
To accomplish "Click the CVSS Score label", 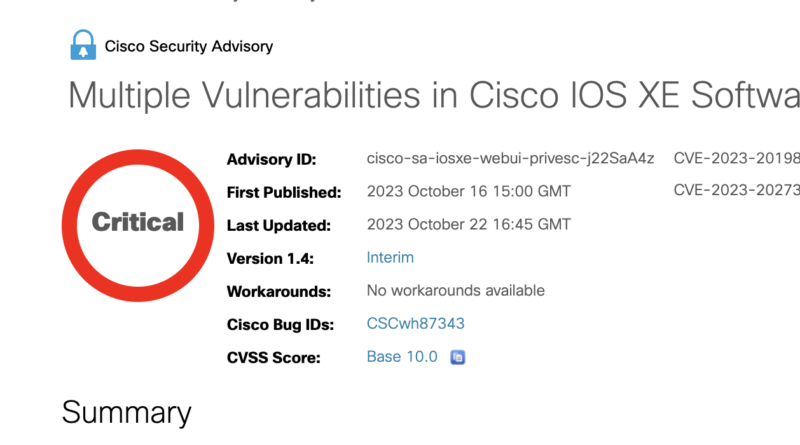I will (x=273, y=358).
